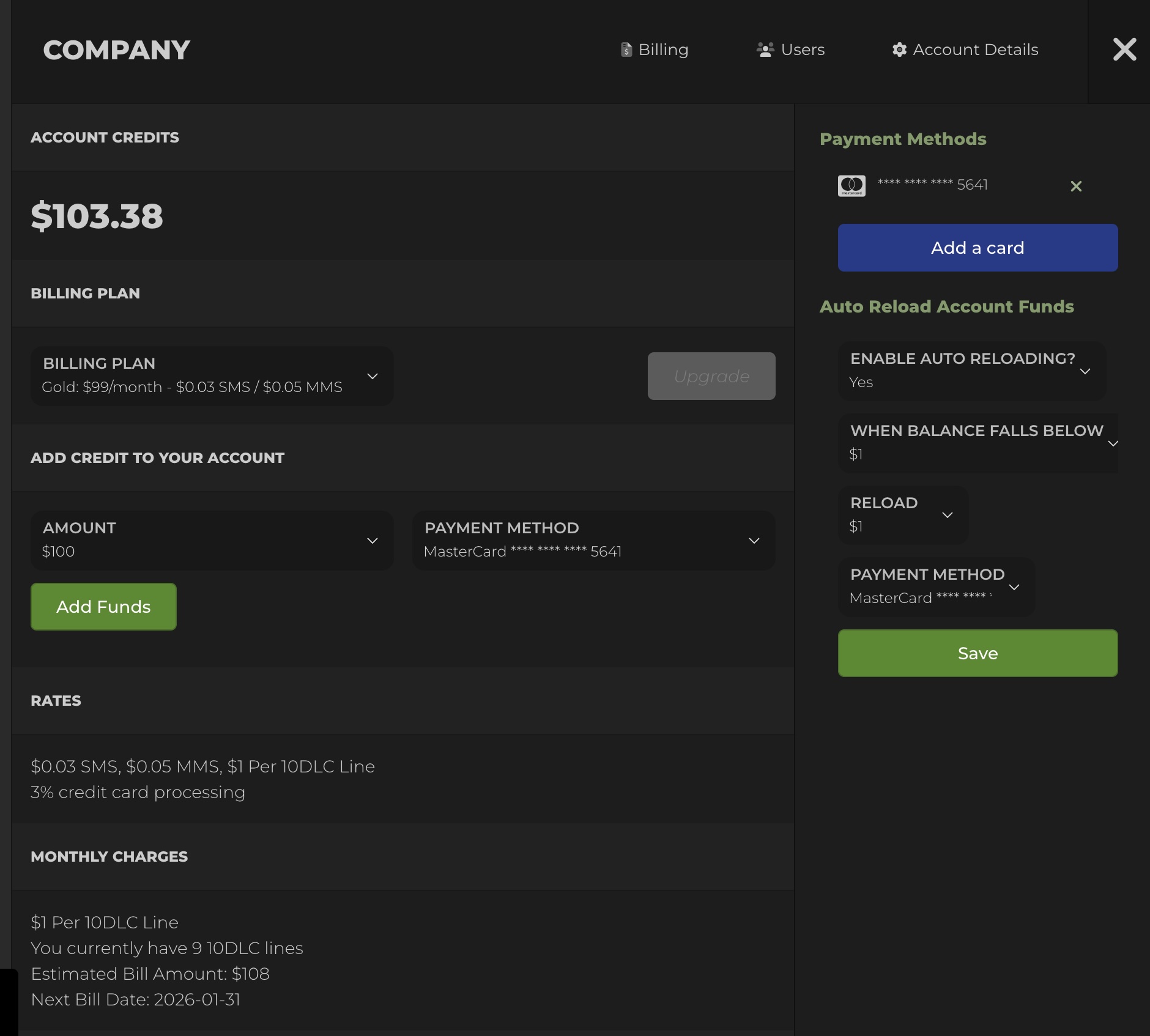
Task: Click the Billing document icon
Action: pos(626,50)
